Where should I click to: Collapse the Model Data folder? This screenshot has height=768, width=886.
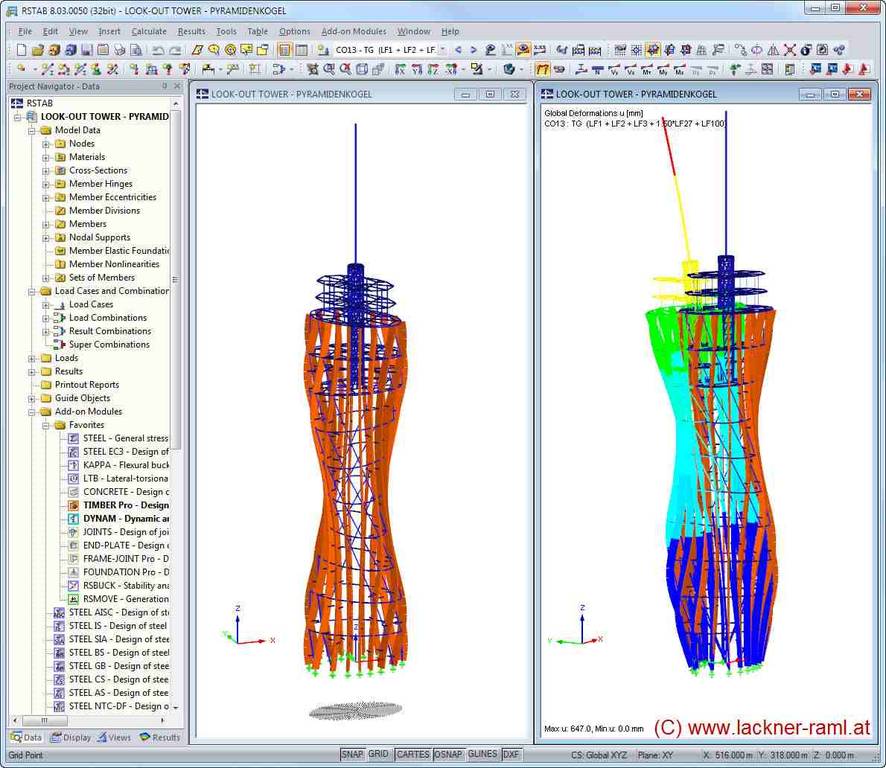click(x=32, y=131)
